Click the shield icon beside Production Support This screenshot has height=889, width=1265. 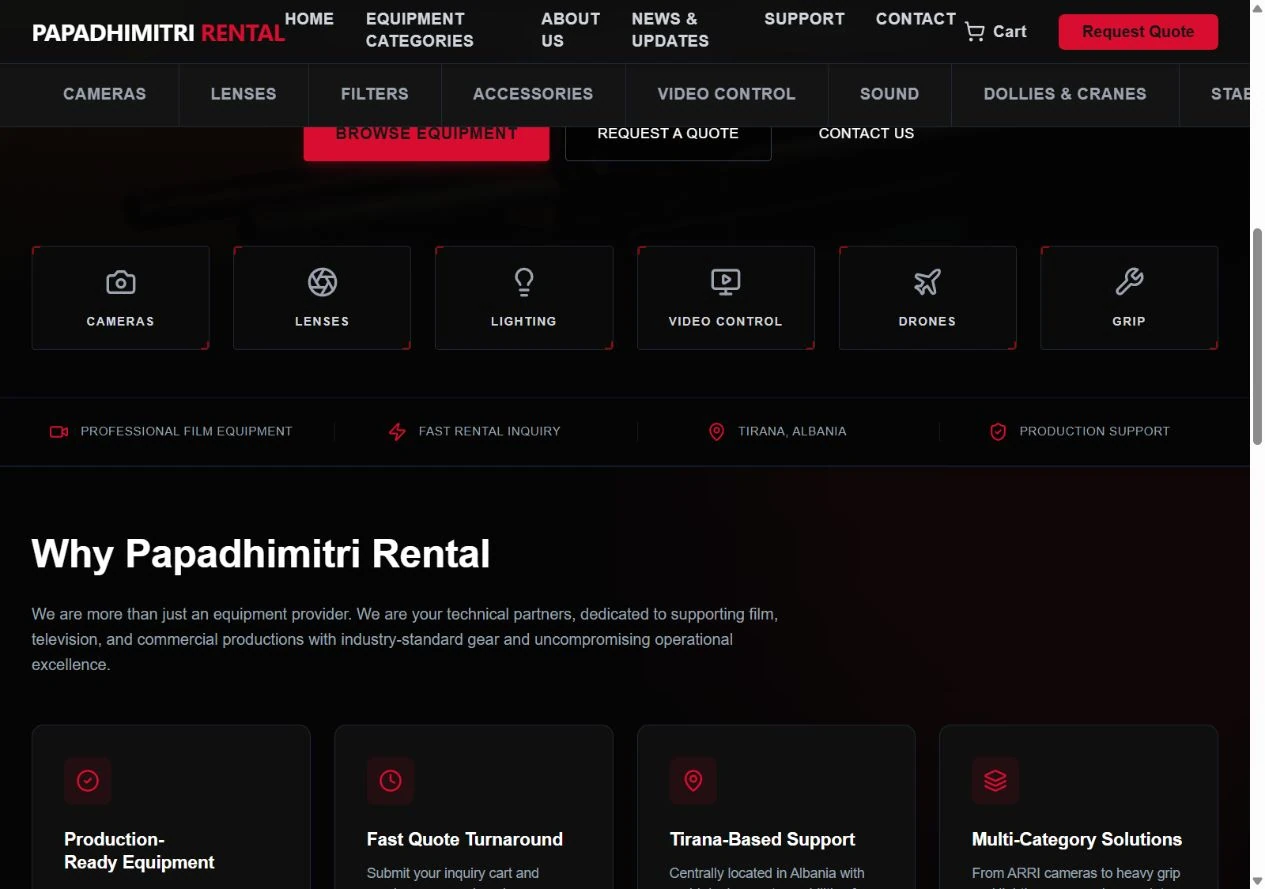coord(998,432)
